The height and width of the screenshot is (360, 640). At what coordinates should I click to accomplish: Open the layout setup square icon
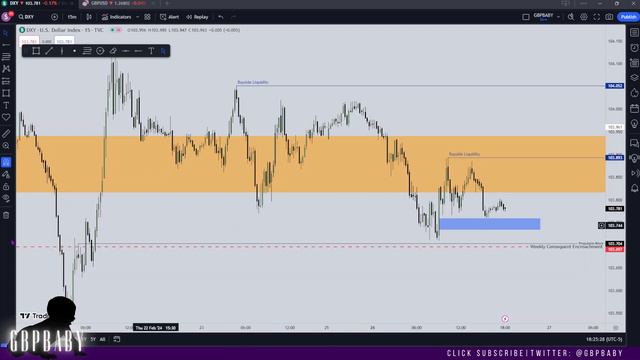(x=526, y=17)
